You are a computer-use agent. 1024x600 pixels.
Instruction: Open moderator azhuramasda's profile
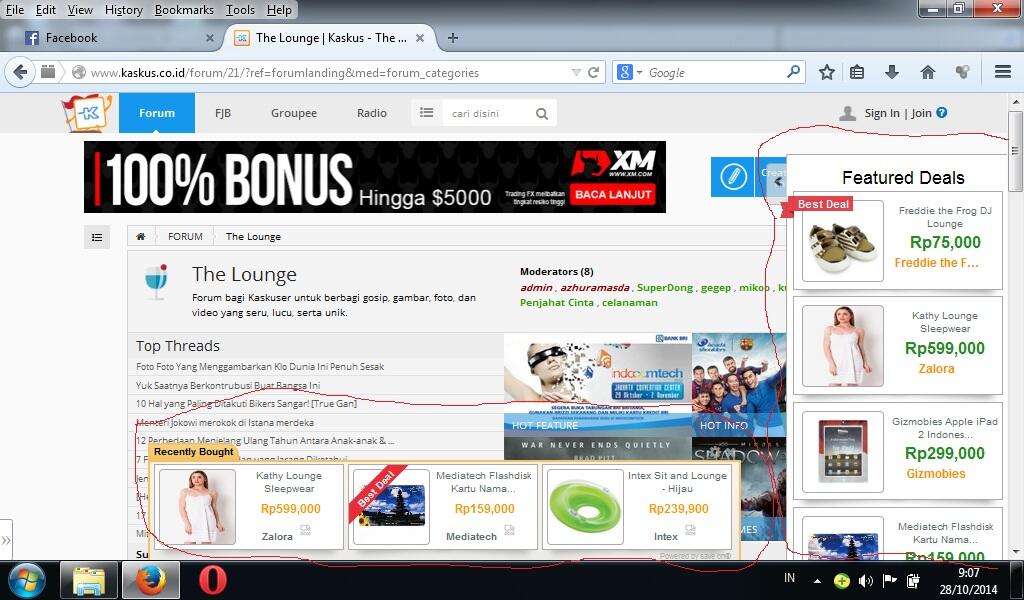pyautogui.click(x=595, y=287)
